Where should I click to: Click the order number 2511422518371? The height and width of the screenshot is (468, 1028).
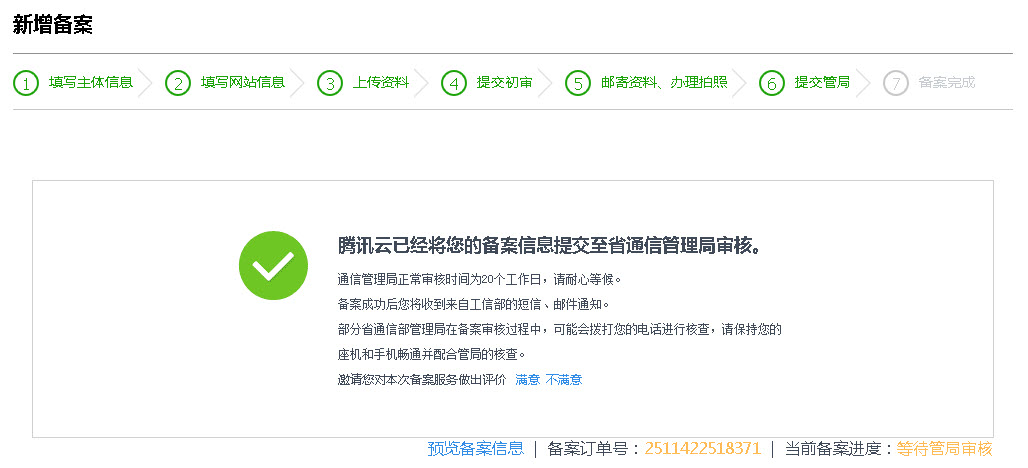(x=703, y=449)
